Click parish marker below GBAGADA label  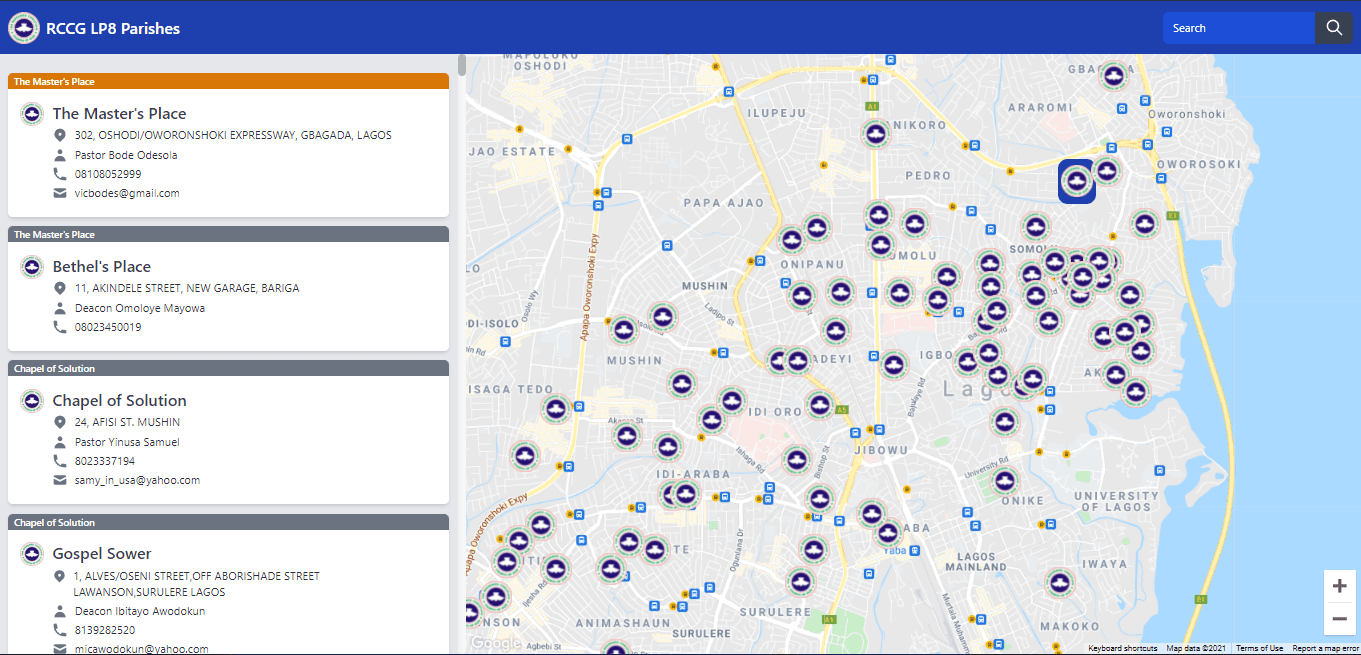click(x=1113, y=75)
